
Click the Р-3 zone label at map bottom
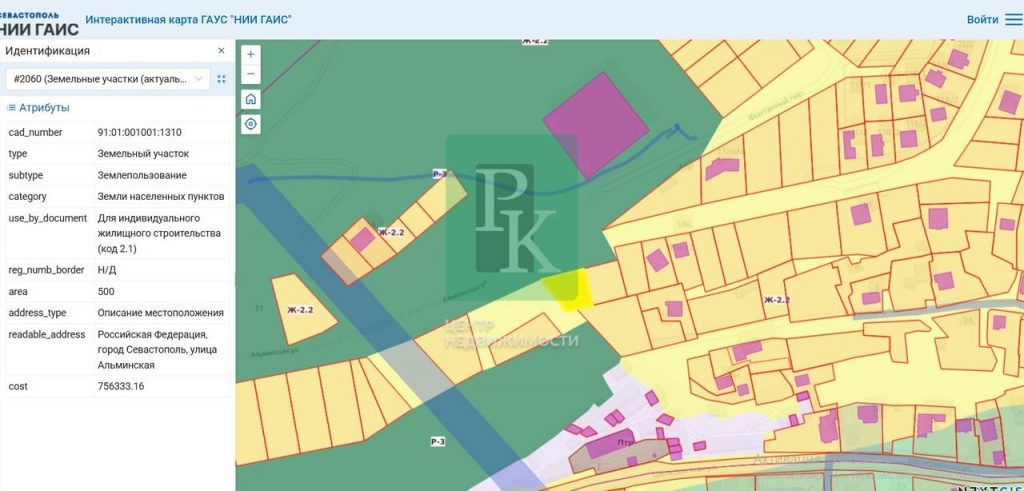click(x=437, y=441)
